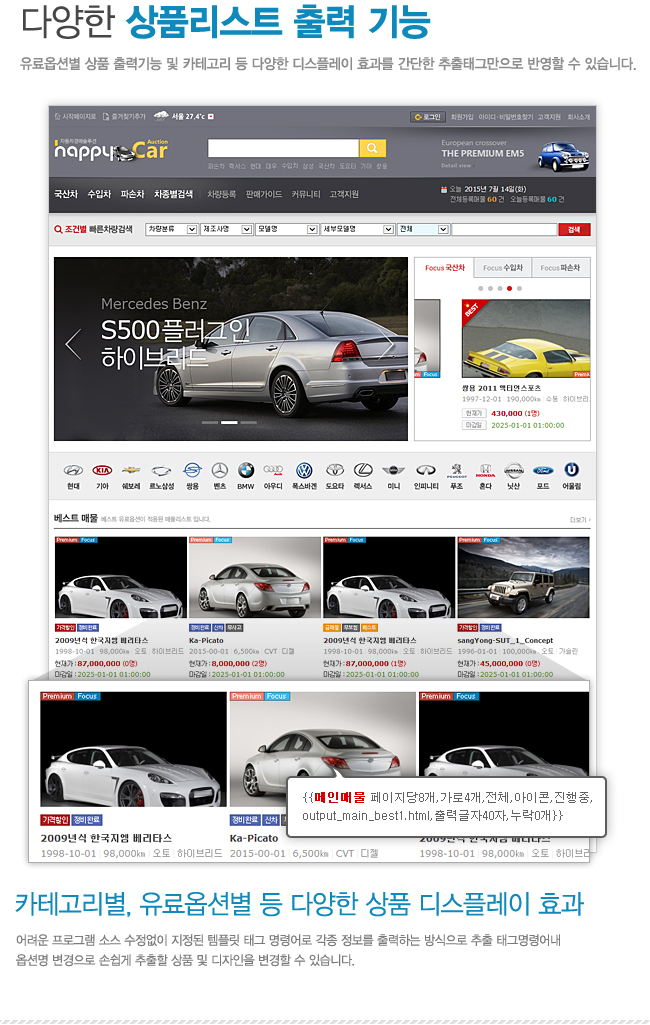
Task: Click the Infiniti (인피니티) brand logo
Action: 426,470
